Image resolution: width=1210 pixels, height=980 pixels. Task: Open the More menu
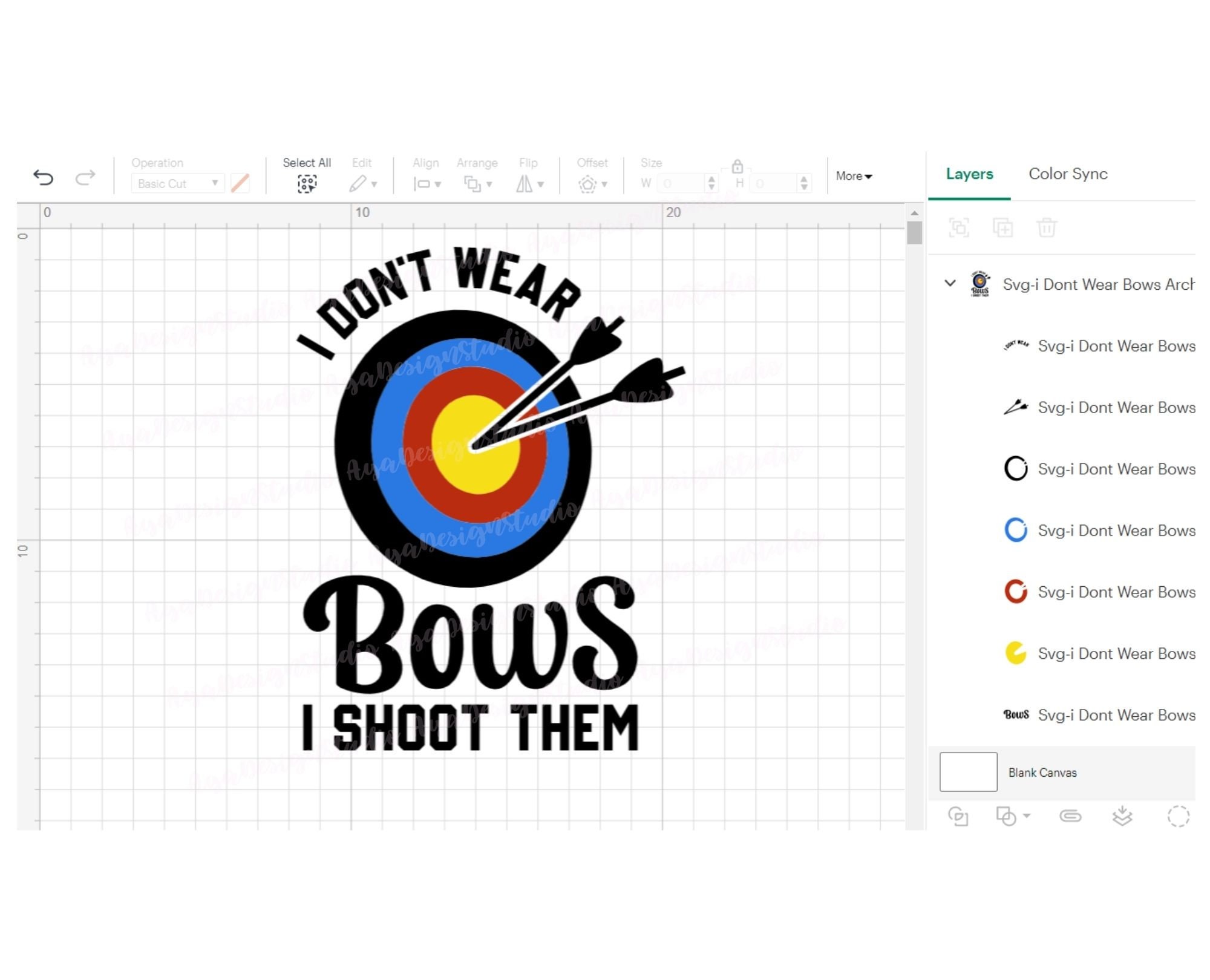[x=853, y=176]
